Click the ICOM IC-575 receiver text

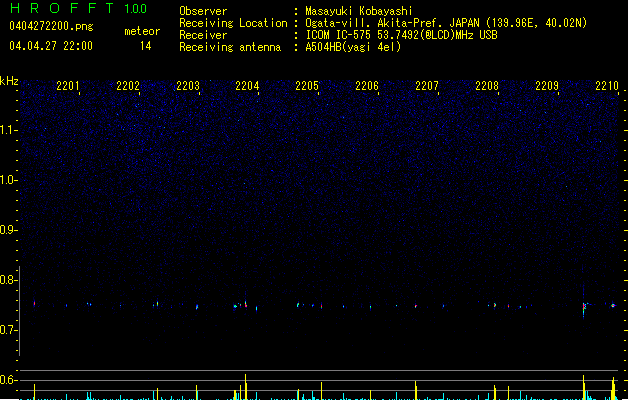pos(401,35)
